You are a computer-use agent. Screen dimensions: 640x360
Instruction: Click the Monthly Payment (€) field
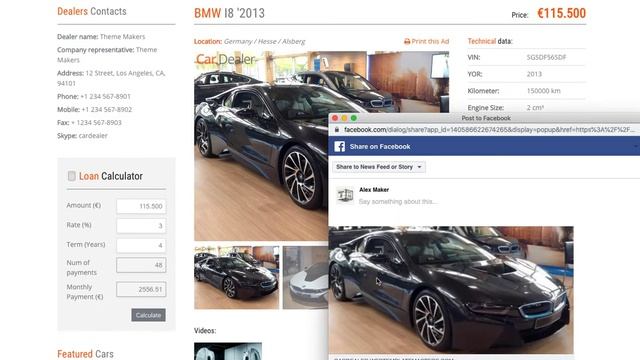coord(141,289)
